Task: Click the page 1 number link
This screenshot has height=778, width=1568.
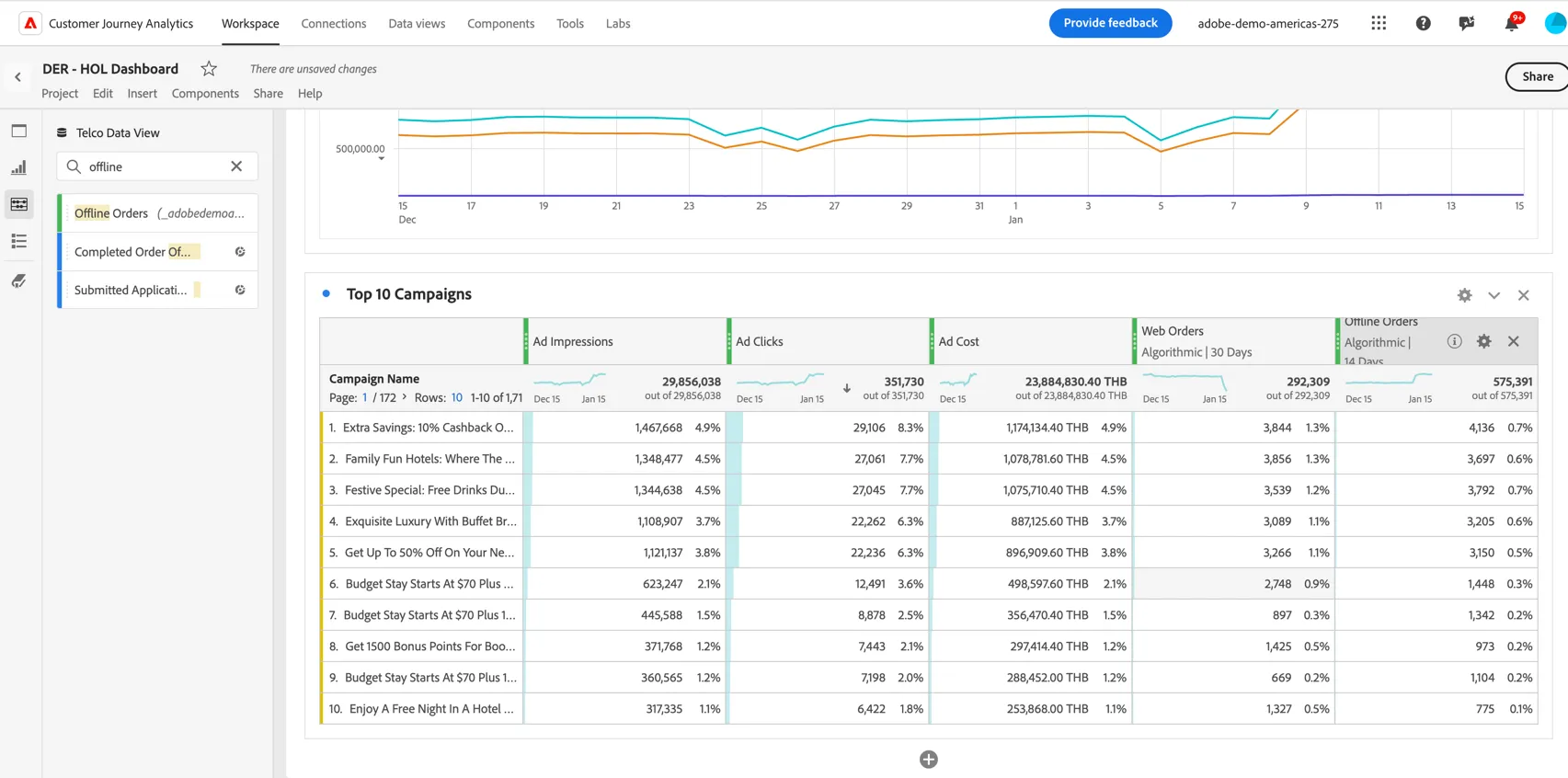Action: [x=365, y=397]
